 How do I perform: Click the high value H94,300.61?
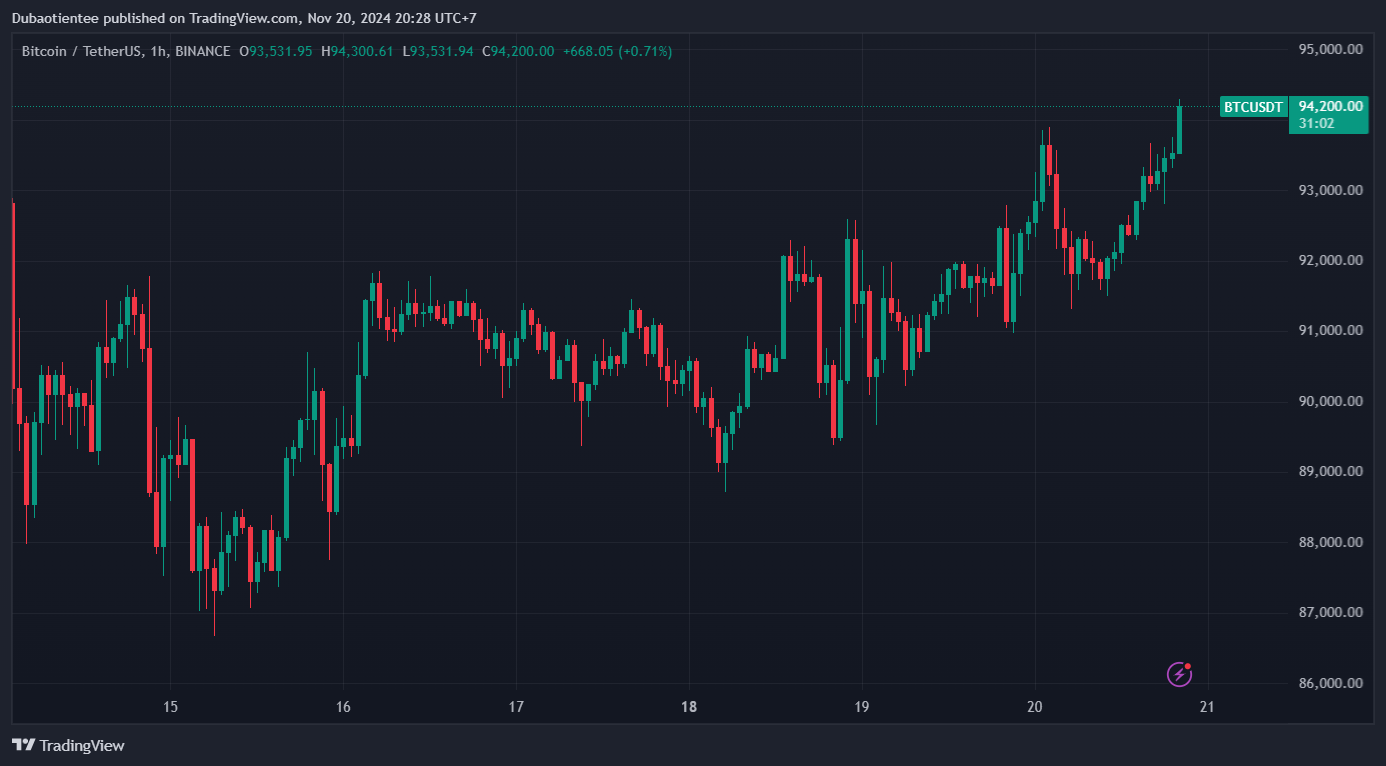tap(357, 51)
